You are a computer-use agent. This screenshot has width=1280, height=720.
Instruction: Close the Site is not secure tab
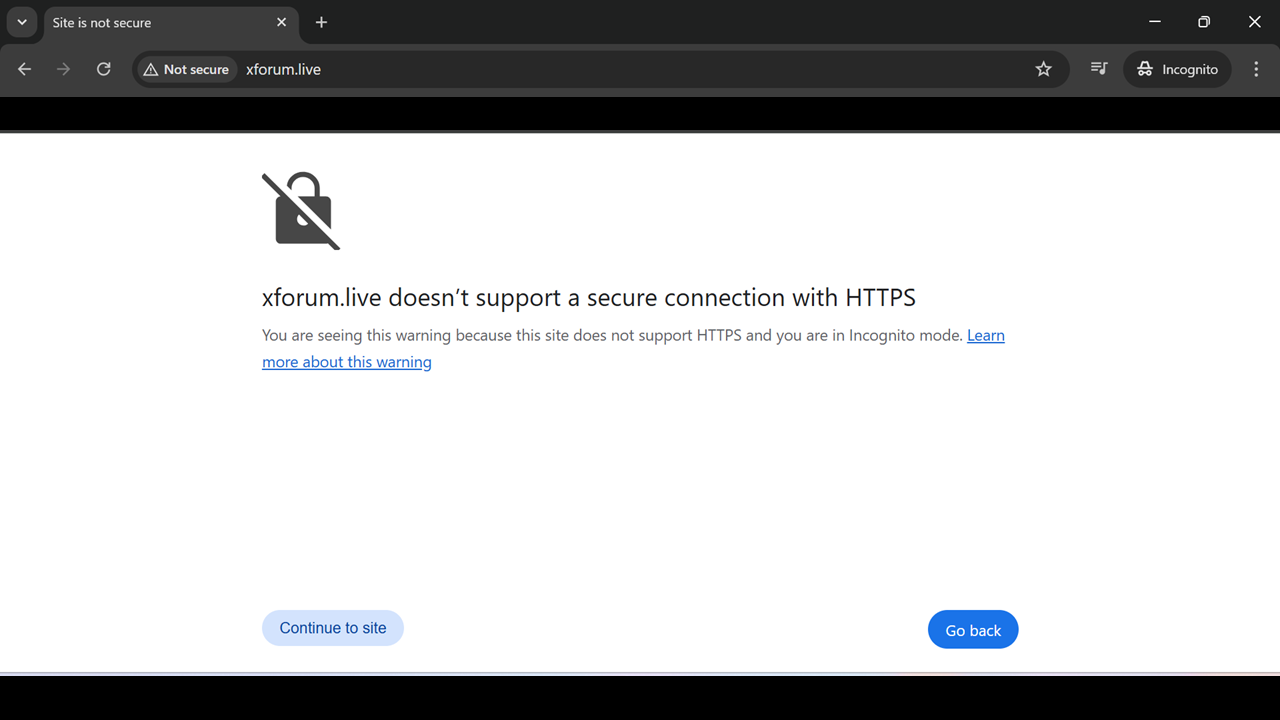(282, 22)
